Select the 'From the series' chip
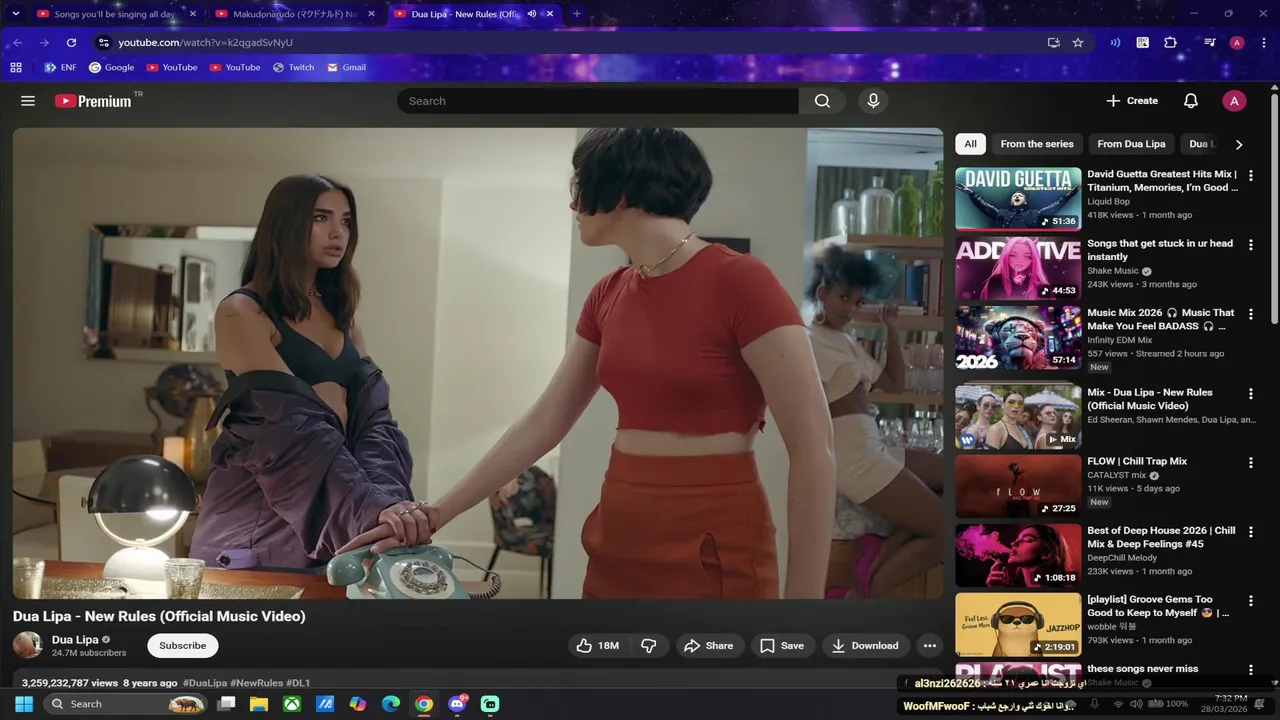Image resolution: width=1280 pixels, height=720 pixels. (x=1037, y=144)
